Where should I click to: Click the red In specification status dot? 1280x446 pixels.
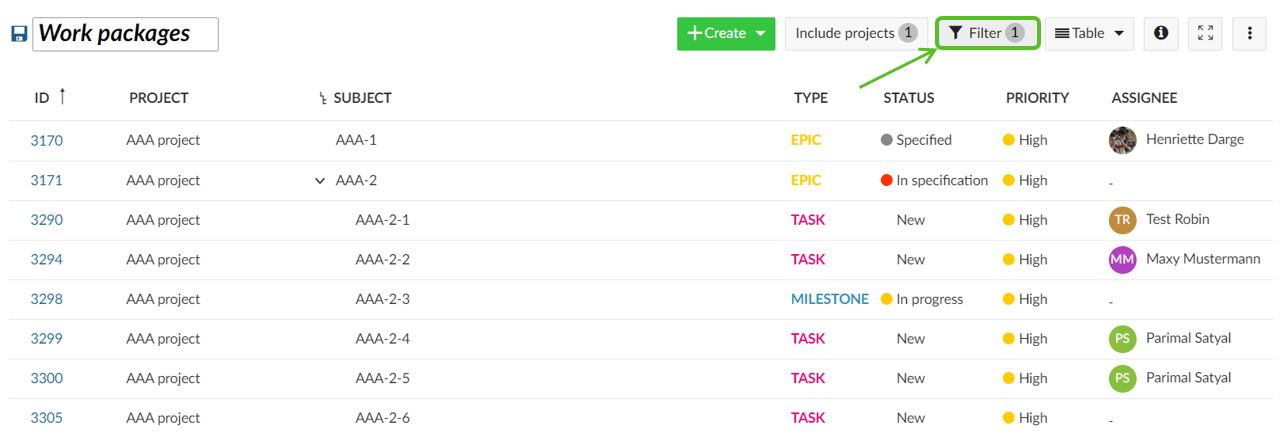[886, 181]
